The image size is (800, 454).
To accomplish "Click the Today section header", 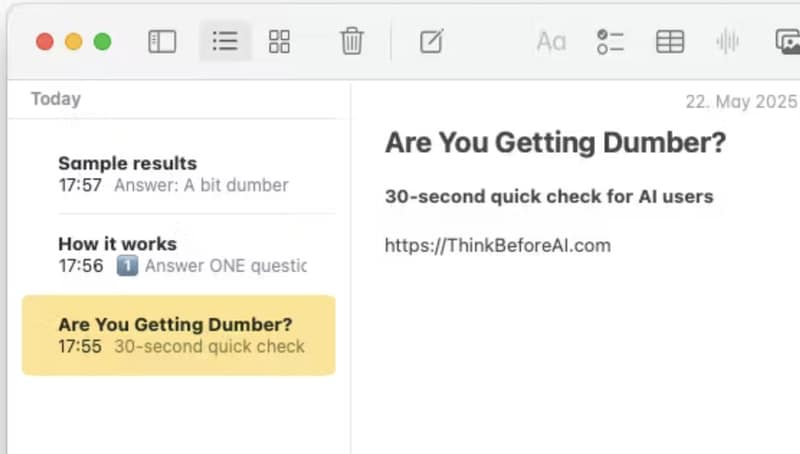I will (x=56, y=98).
